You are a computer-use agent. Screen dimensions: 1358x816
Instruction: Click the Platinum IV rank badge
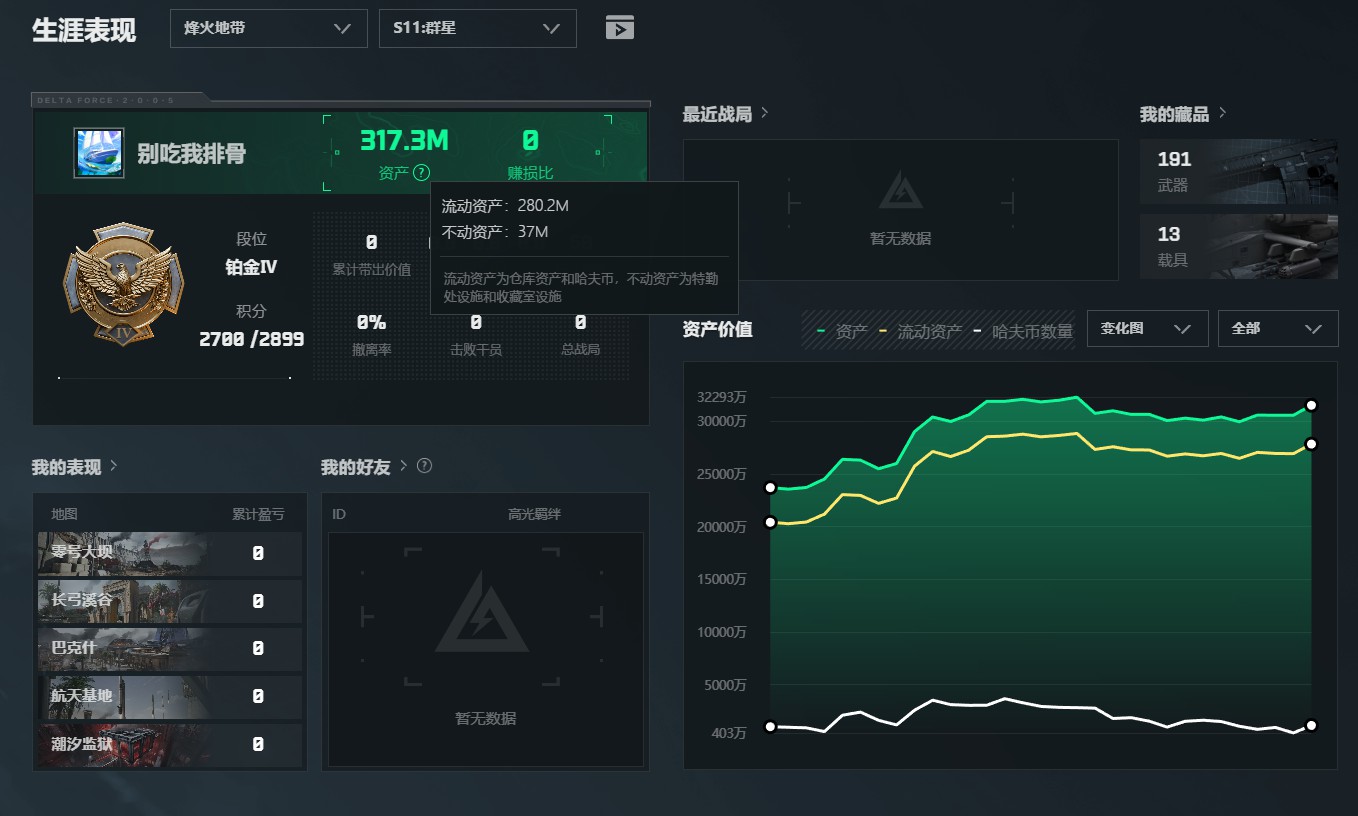pos(125,285)
